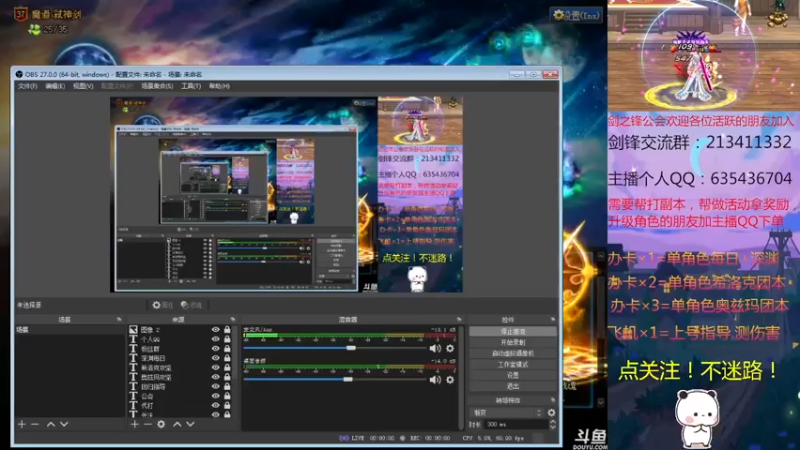Viewport: 800px width, 450px height.
Task: Undock the 控件 panel via its header icon
Action: (553, 319)
